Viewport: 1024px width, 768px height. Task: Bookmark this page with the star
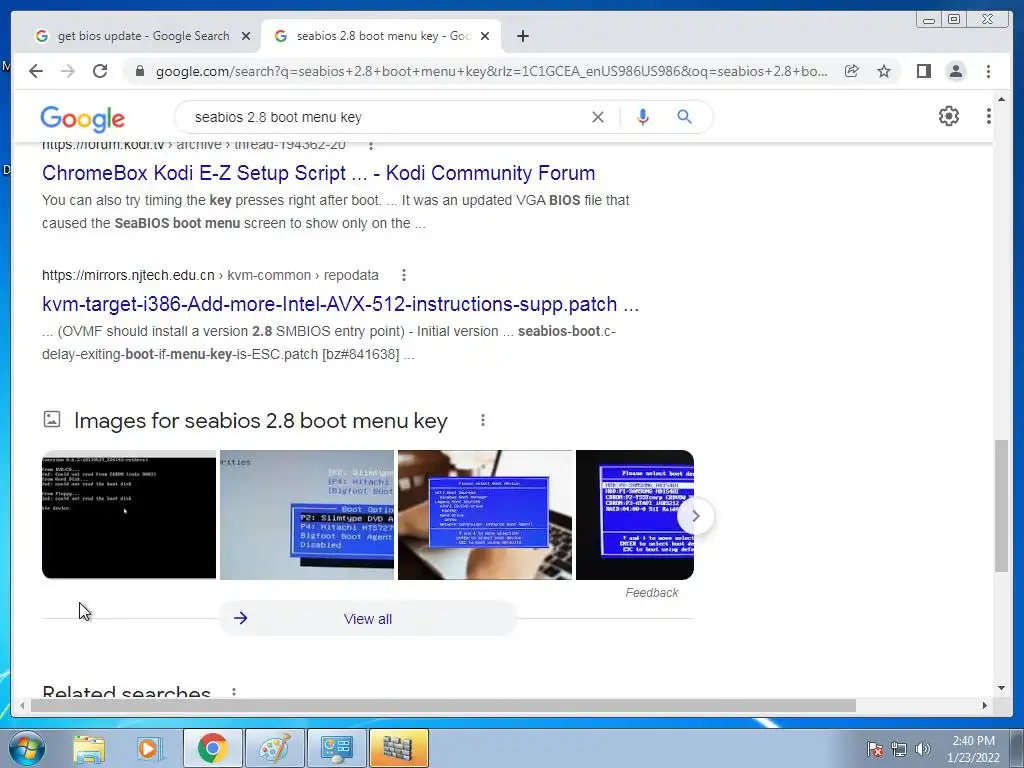tap(884, 71)
